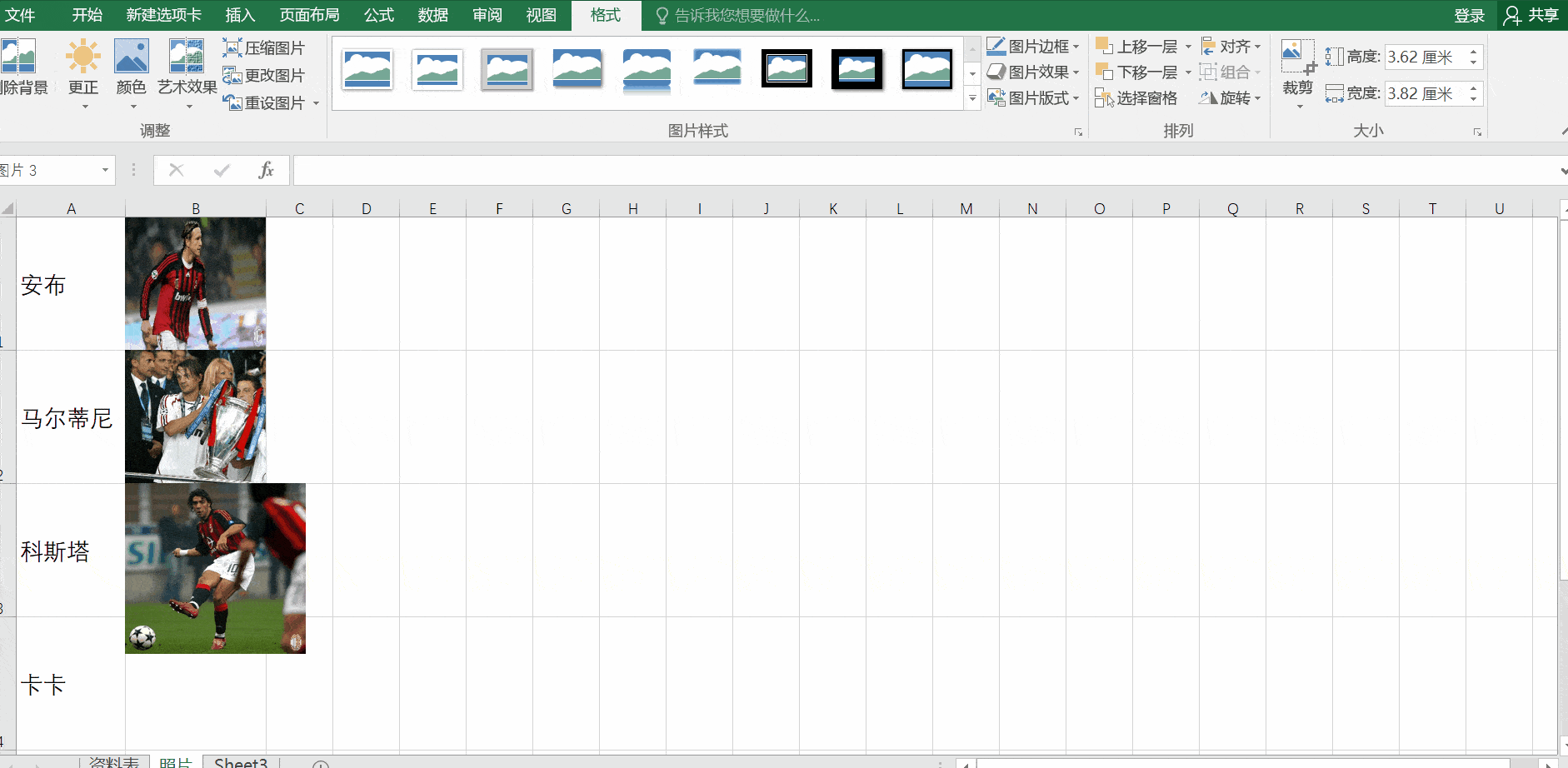Click the Corrections (更正) sun icon

point(83,58)
